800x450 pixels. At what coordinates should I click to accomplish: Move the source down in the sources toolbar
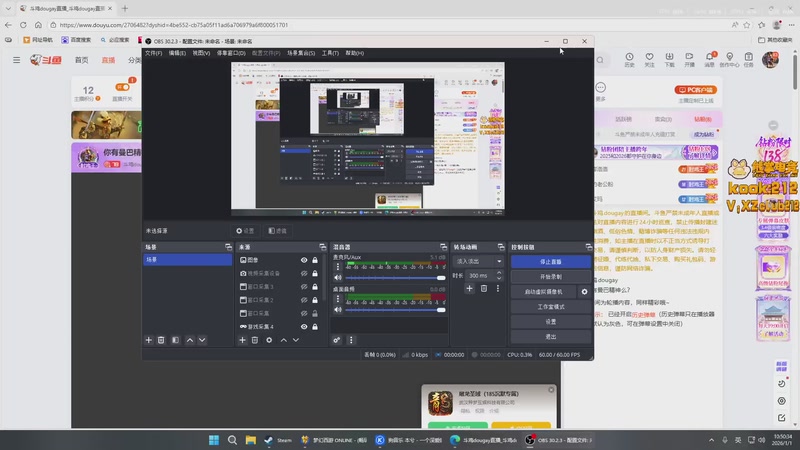[x=296, y=340]
